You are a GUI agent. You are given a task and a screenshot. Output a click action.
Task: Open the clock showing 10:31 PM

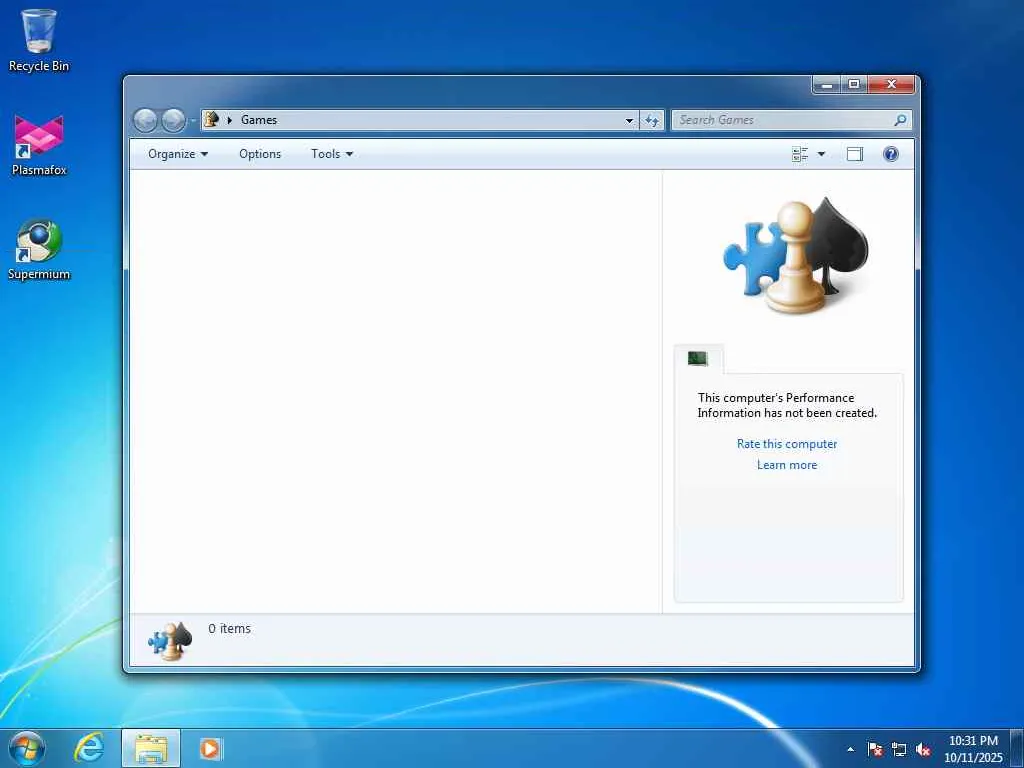pyautogui.click(x=973, y=749)
